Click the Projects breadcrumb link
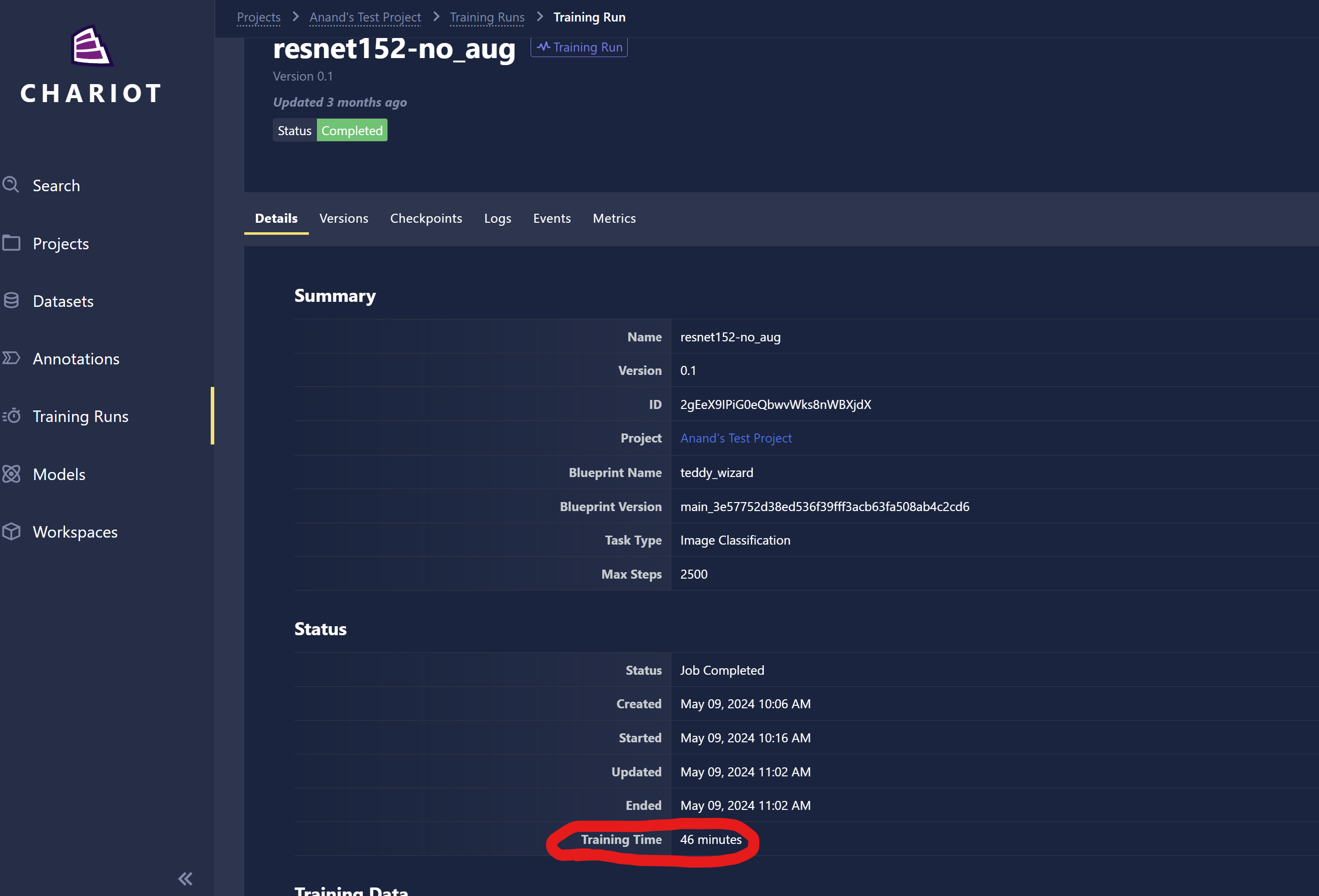 (x=259, y=17)
